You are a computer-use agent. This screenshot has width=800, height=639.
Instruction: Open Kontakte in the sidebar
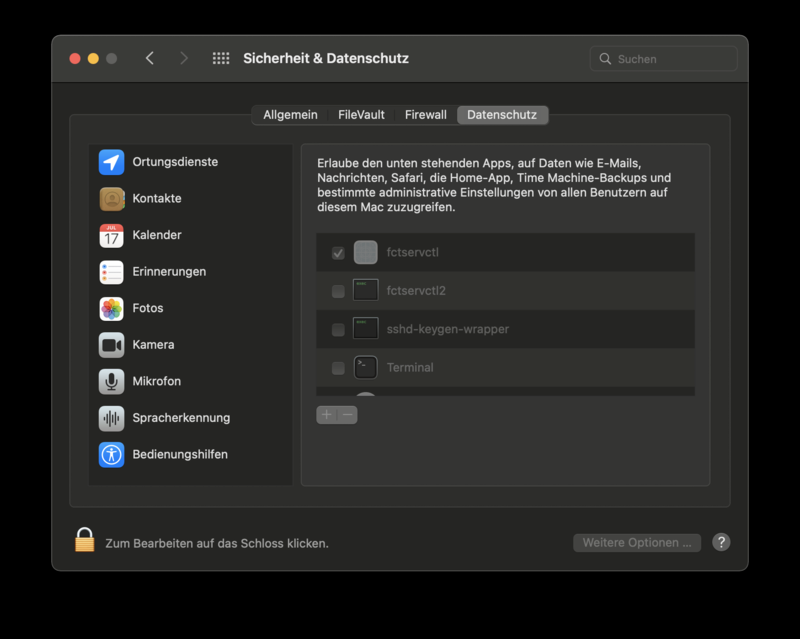pos(157,198)
